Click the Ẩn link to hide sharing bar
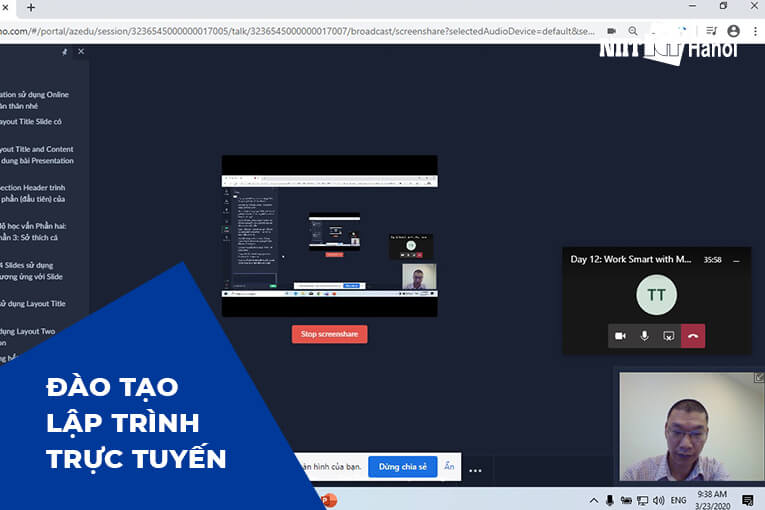 coord(449,467)
